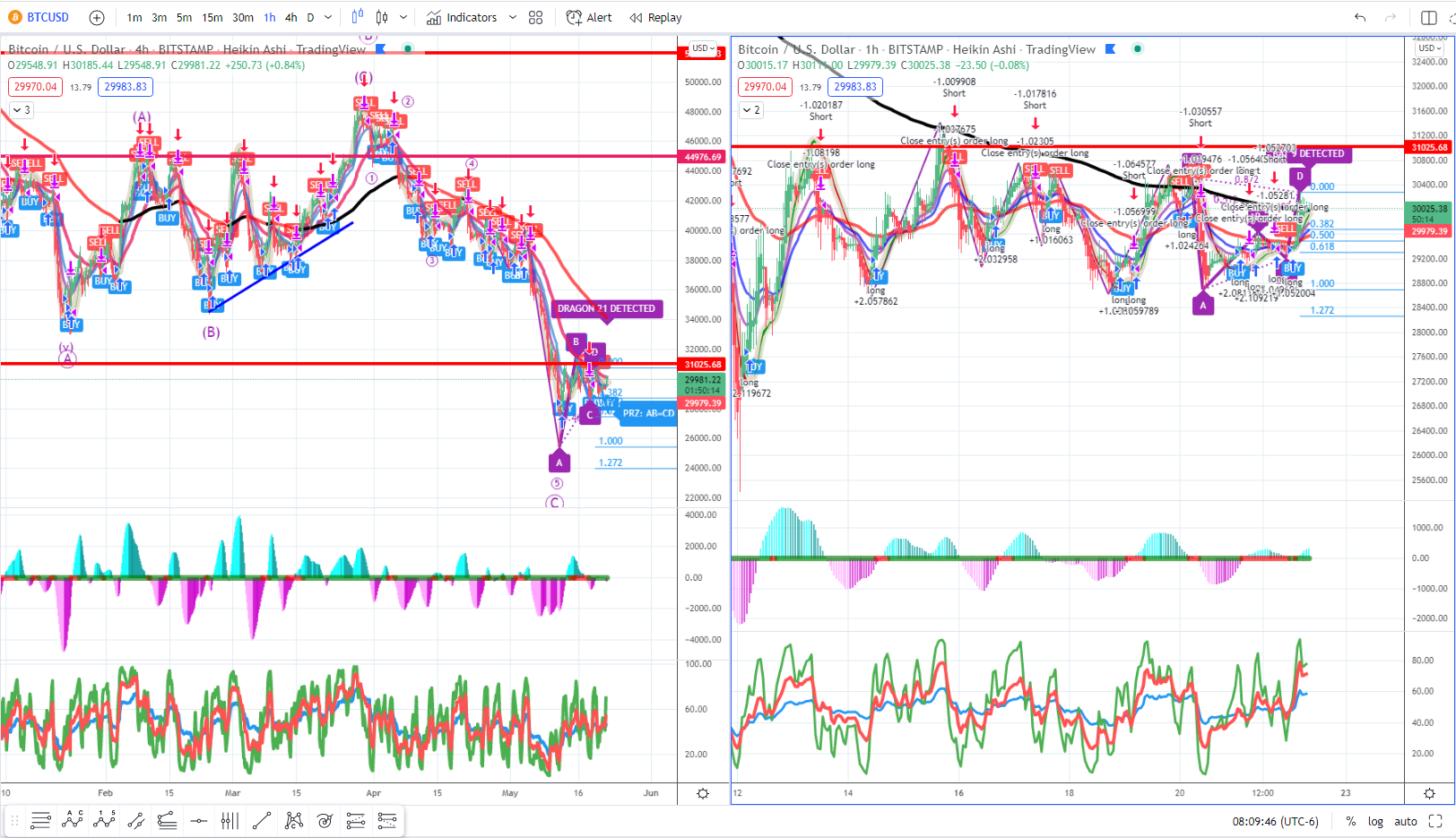Open the Indicators dialog
Viewport: 1456px width, 838px height.
pos(462,17)
